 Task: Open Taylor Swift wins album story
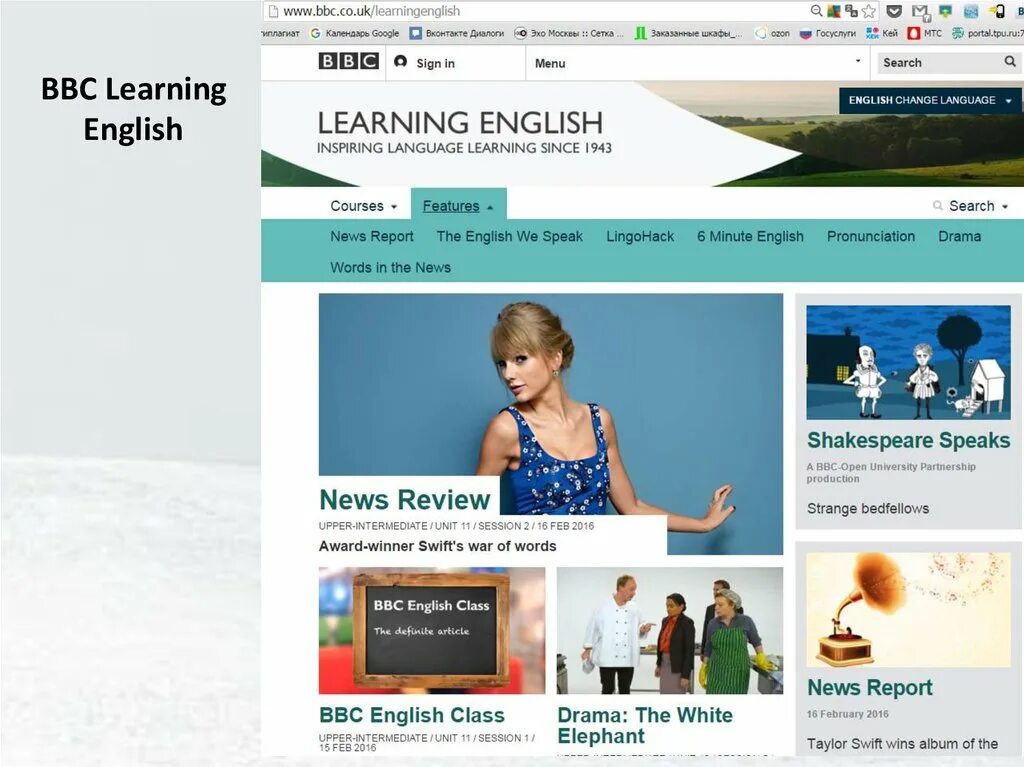pyautogui.click(x=902, y=743)
